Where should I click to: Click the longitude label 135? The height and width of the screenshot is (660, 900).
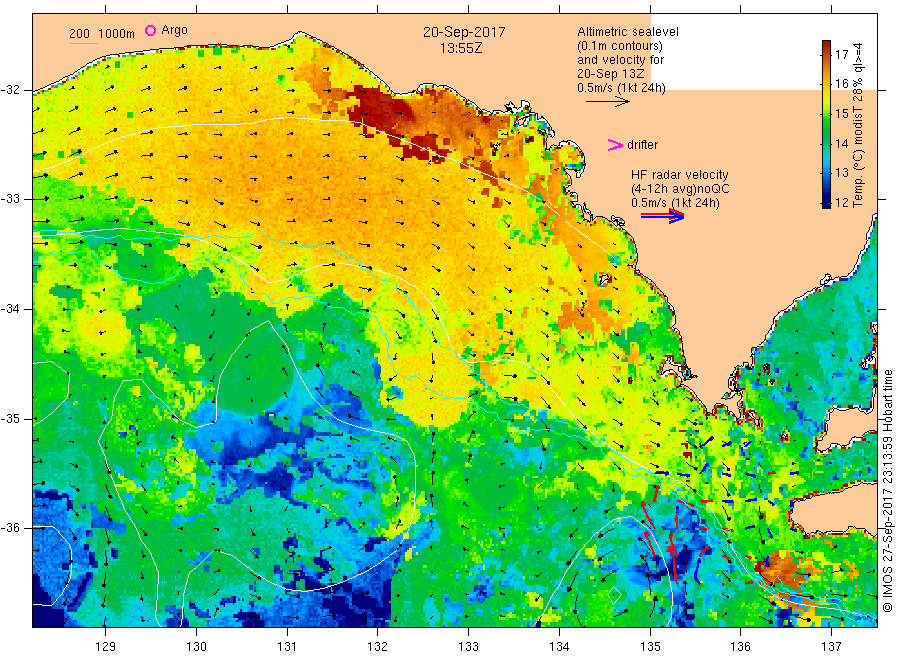650,647
